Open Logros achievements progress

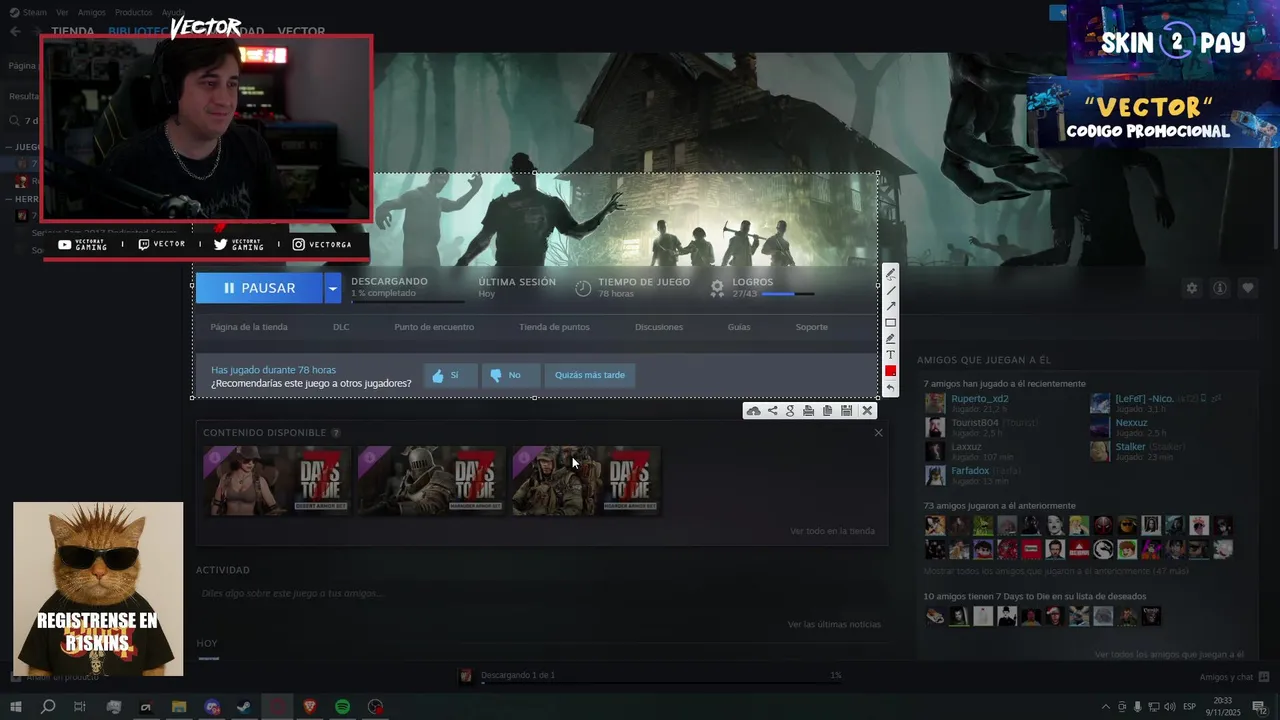coord(763,288)
